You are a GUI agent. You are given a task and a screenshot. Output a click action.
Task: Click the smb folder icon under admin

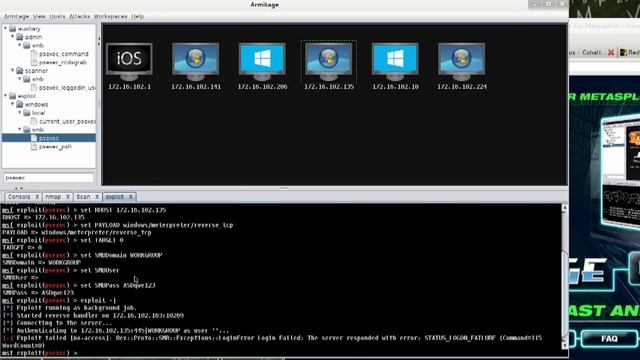[27, 45]
